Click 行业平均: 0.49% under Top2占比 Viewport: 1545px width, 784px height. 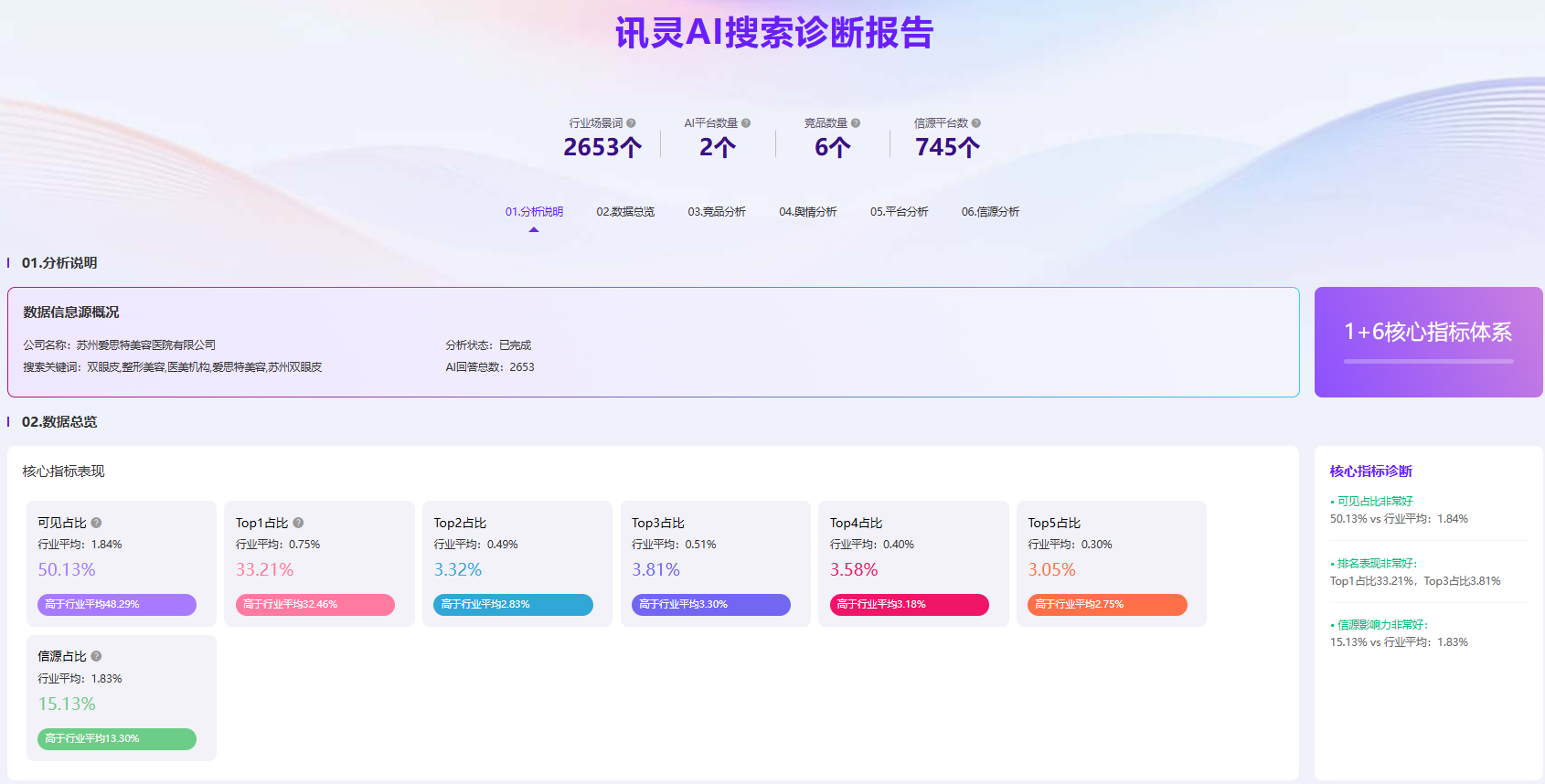[476, 545]
